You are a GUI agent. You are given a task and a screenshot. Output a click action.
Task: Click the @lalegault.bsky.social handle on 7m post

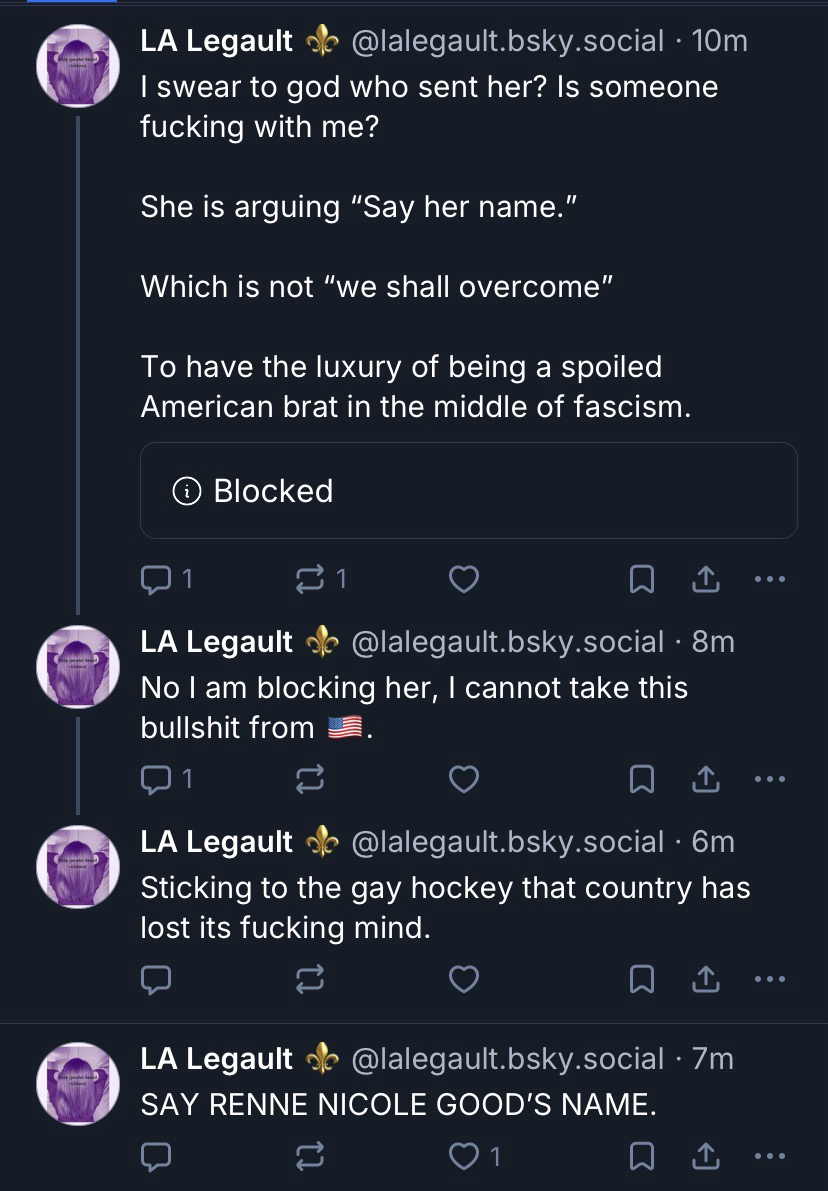(x=507, y=1059)
